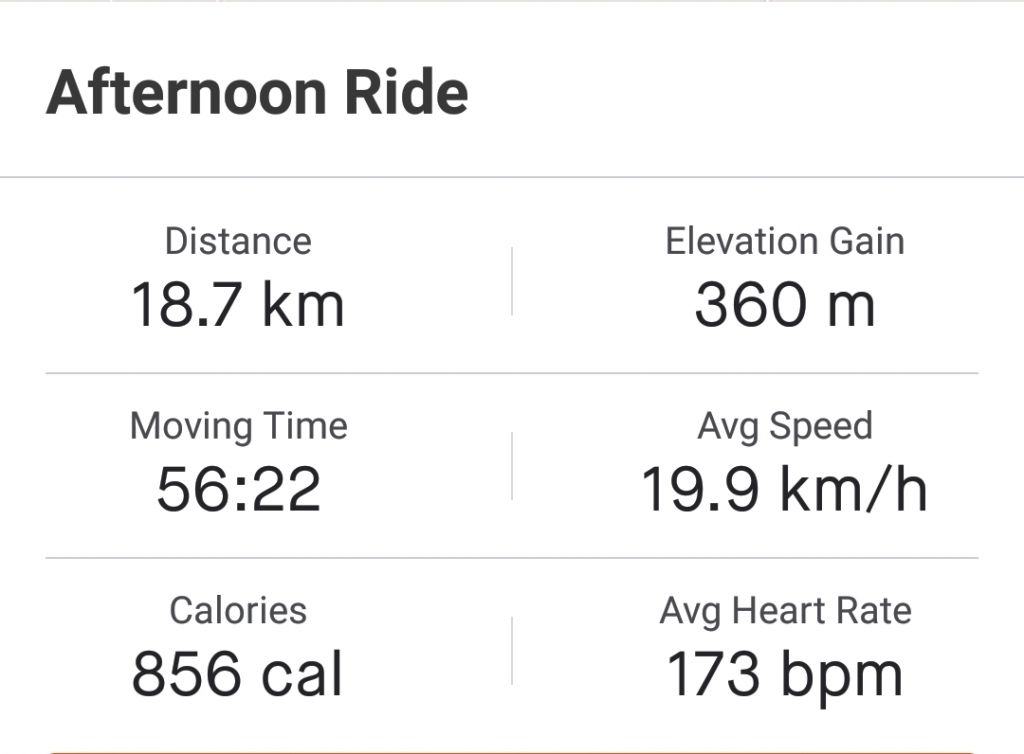Screen dimensions: 1024x754
Task: Select the Distance label
Action: tap(238, 241)
